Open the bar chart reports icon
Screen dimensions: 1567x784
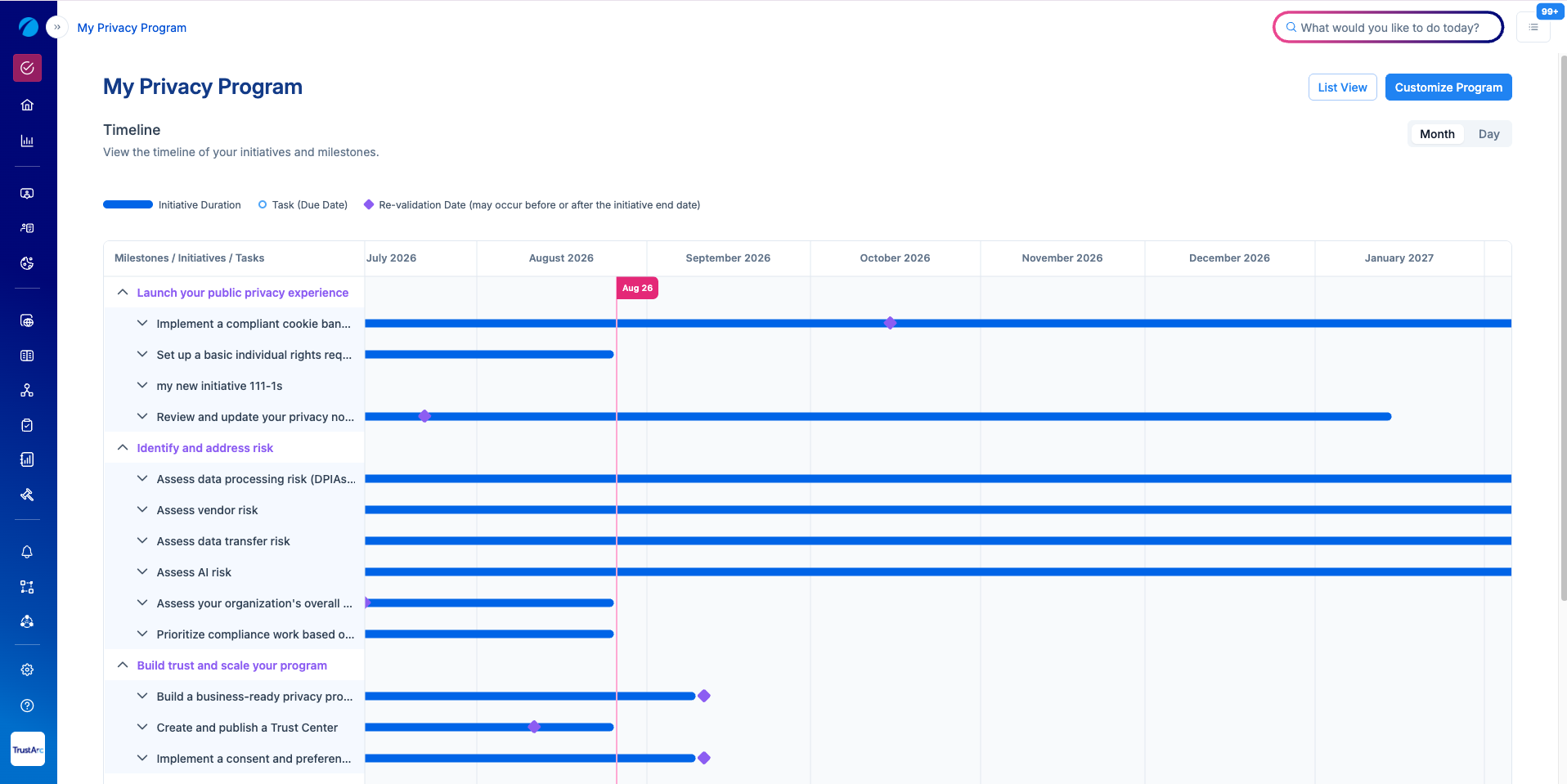[27, 141]
